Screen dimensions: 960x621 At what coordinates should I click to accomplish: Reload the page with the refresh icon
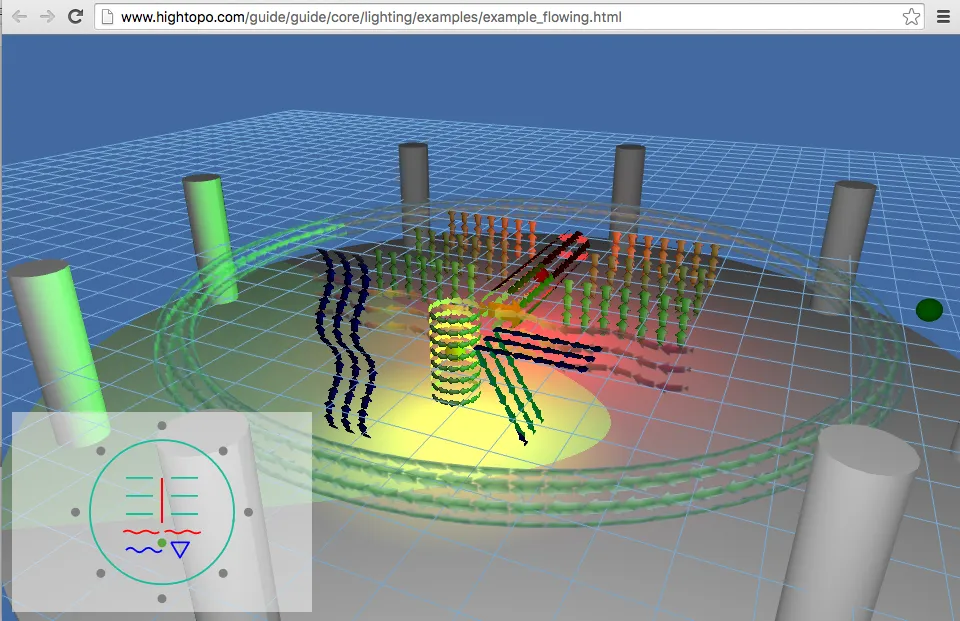click(x=75, y=16)
